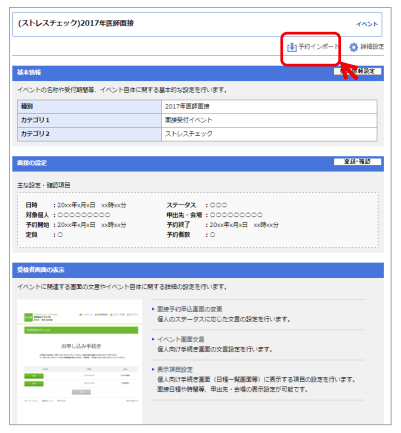
Task: Open the イベント link at top right
Action: click(x=367, y=24)
